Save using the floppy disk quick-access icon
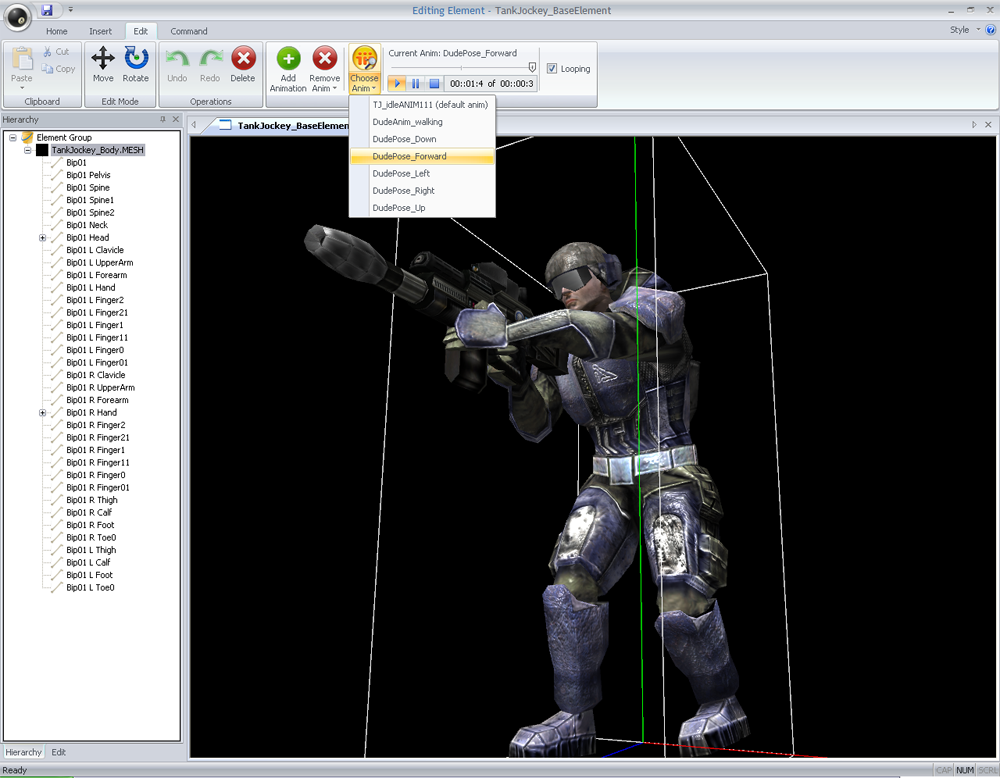The height and width of the screenshot is (778, 1000). [47, 10]
